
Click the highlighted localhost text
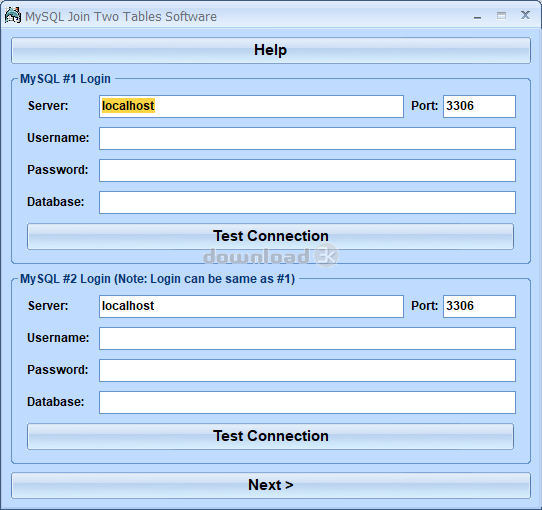click(128, 106)
